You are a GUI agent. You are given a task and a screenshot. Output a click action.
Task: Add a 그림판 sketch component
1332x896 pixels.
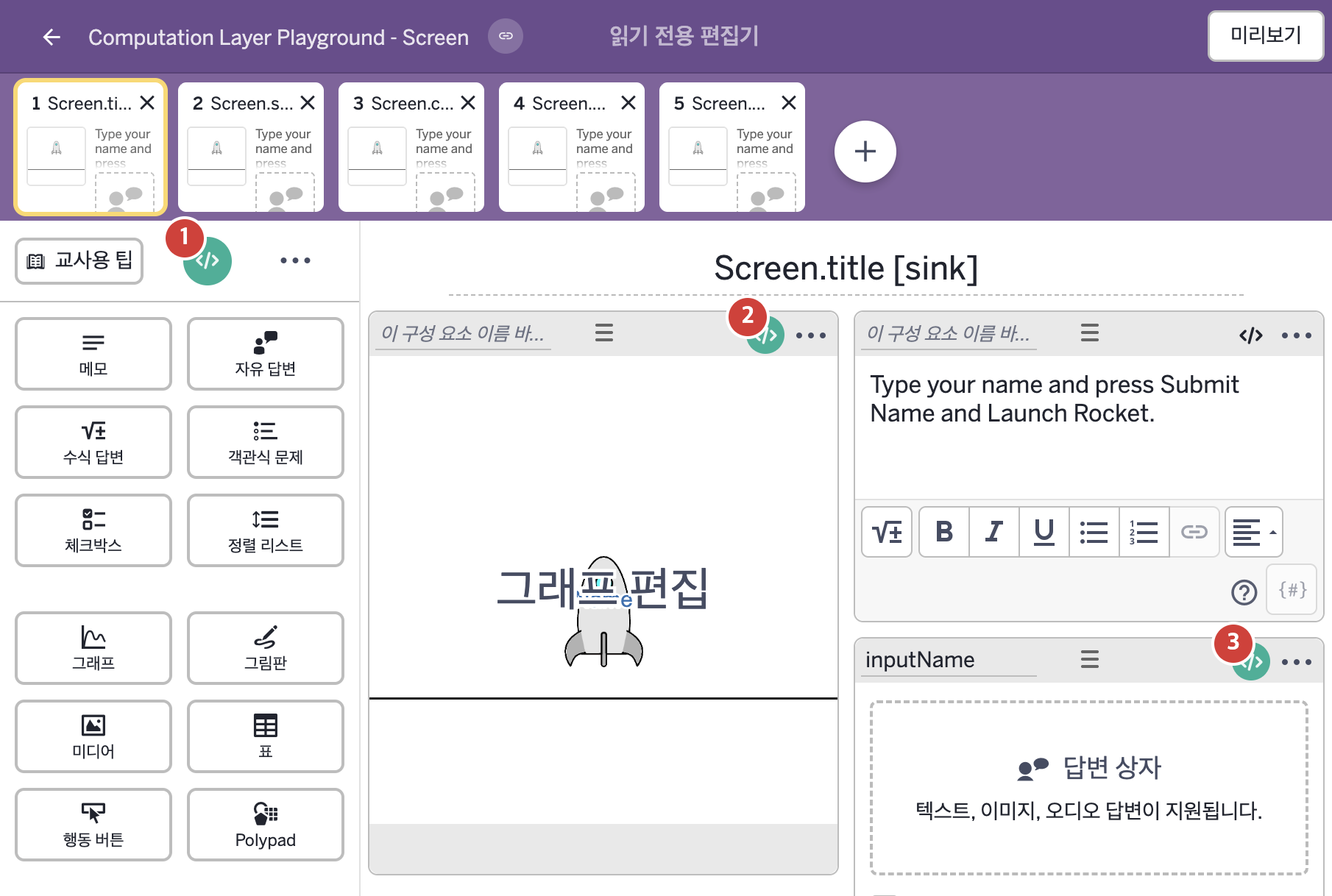266,648
